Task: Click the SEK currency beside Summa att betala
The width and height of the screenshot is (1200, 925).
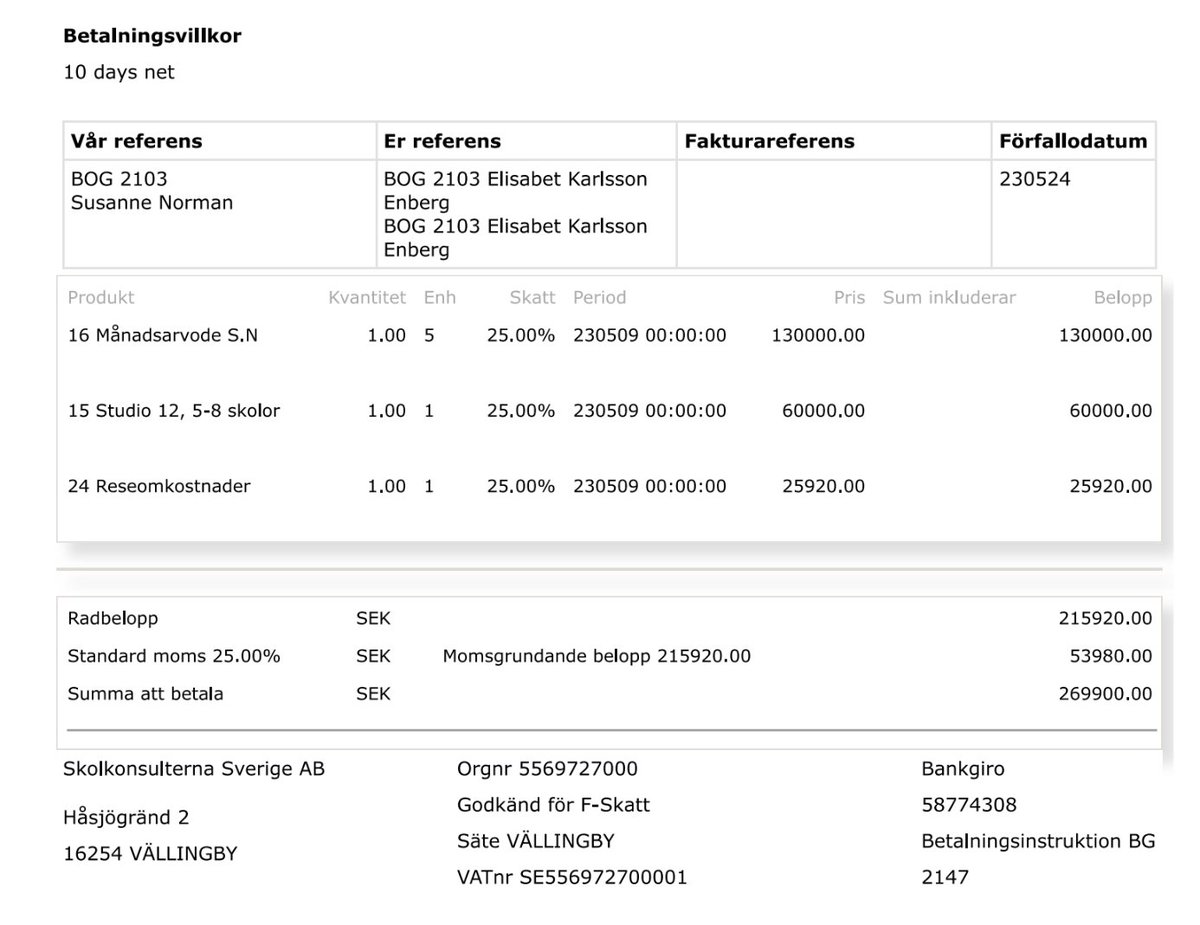Action: pos(373,694)
